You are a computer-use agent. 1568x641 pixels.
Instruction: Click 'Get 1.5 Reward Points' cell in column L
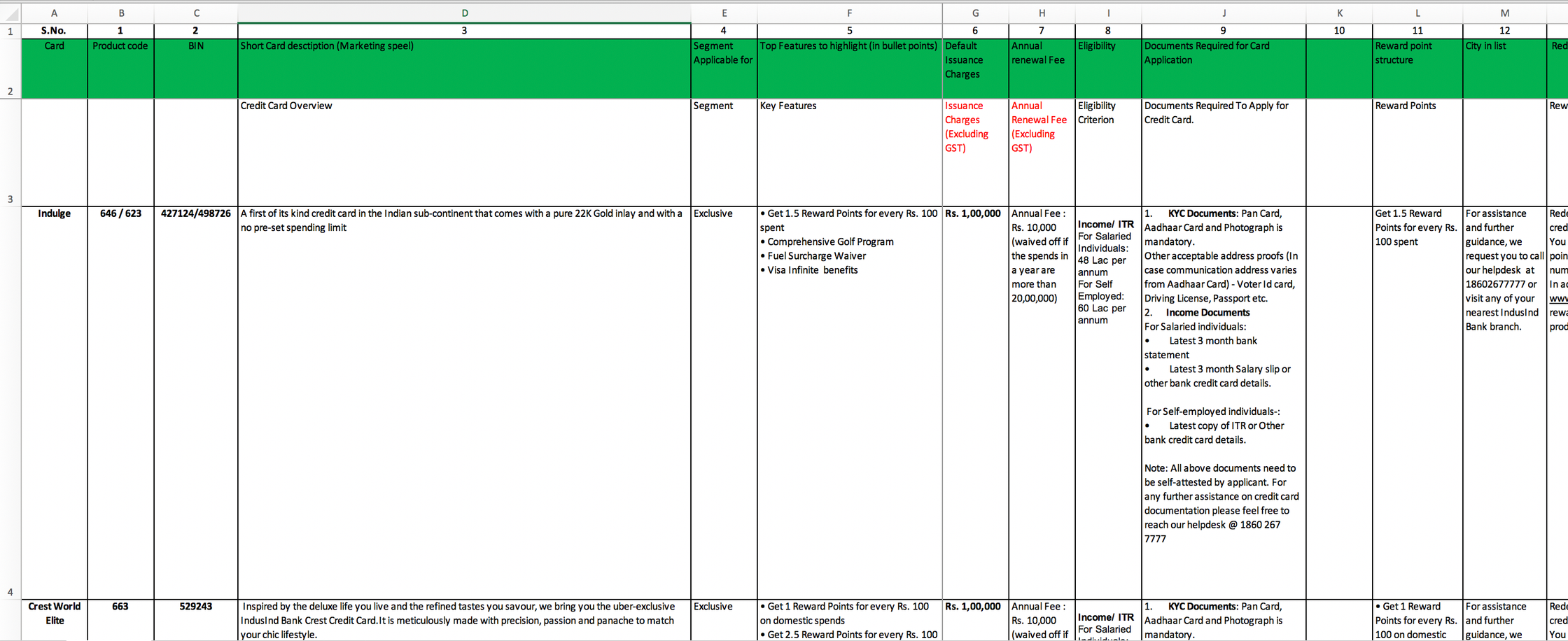(x=1417, y=403)
